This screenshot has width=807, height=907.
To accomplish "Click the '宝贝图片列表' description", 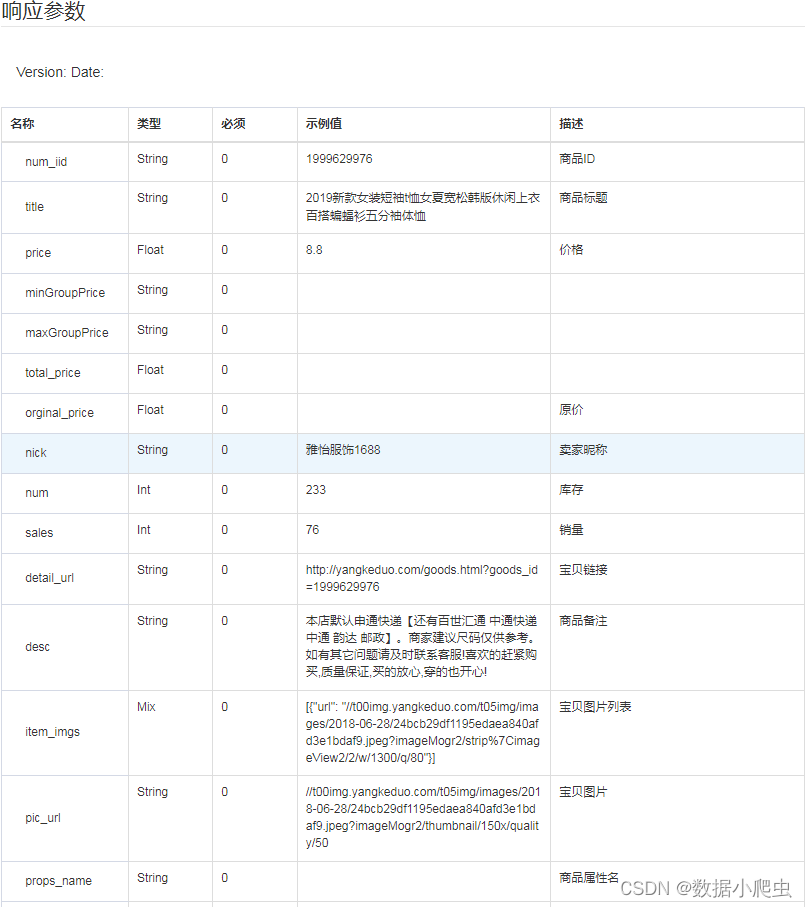I will [x=595, y=707].
